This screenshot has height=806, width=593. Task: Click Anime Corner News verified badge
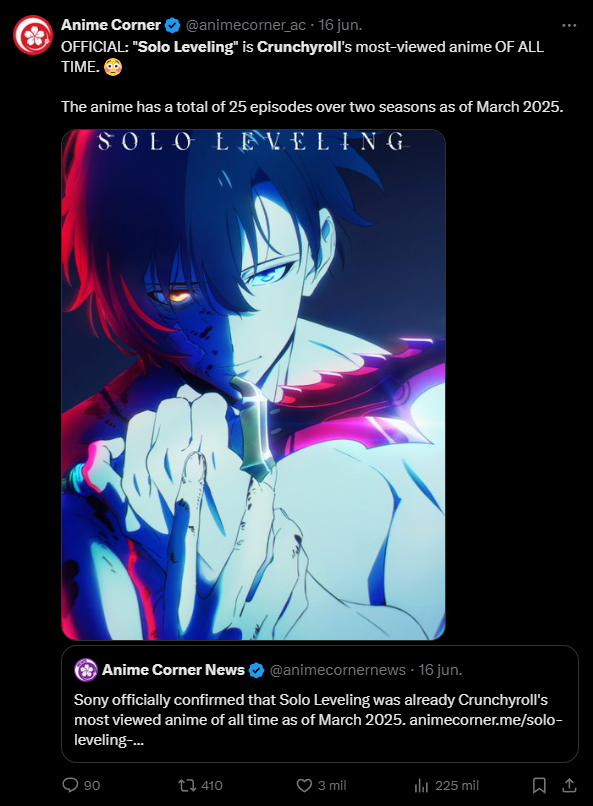click(256, 670)
